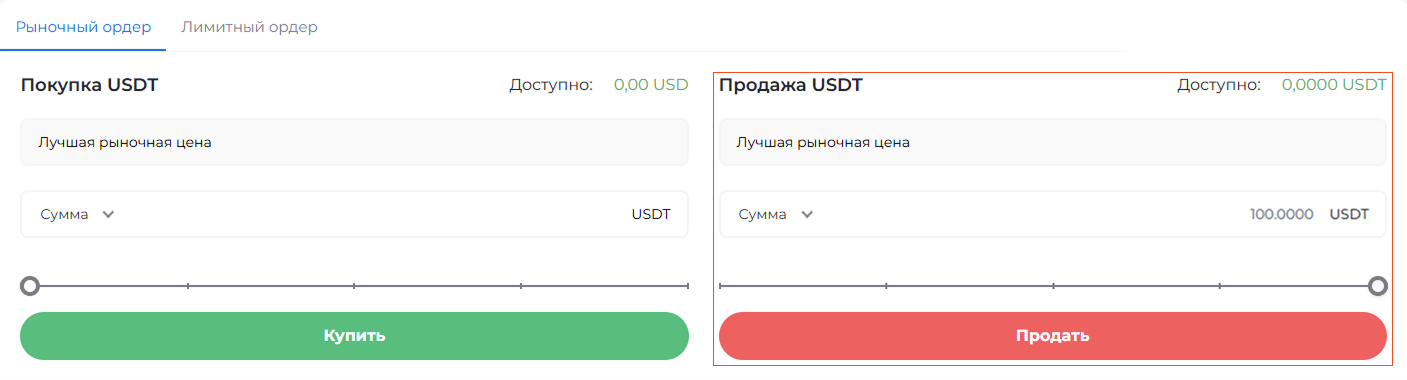Click the buy slider handle at start
1407x380 pixels.
pos(30,287)
